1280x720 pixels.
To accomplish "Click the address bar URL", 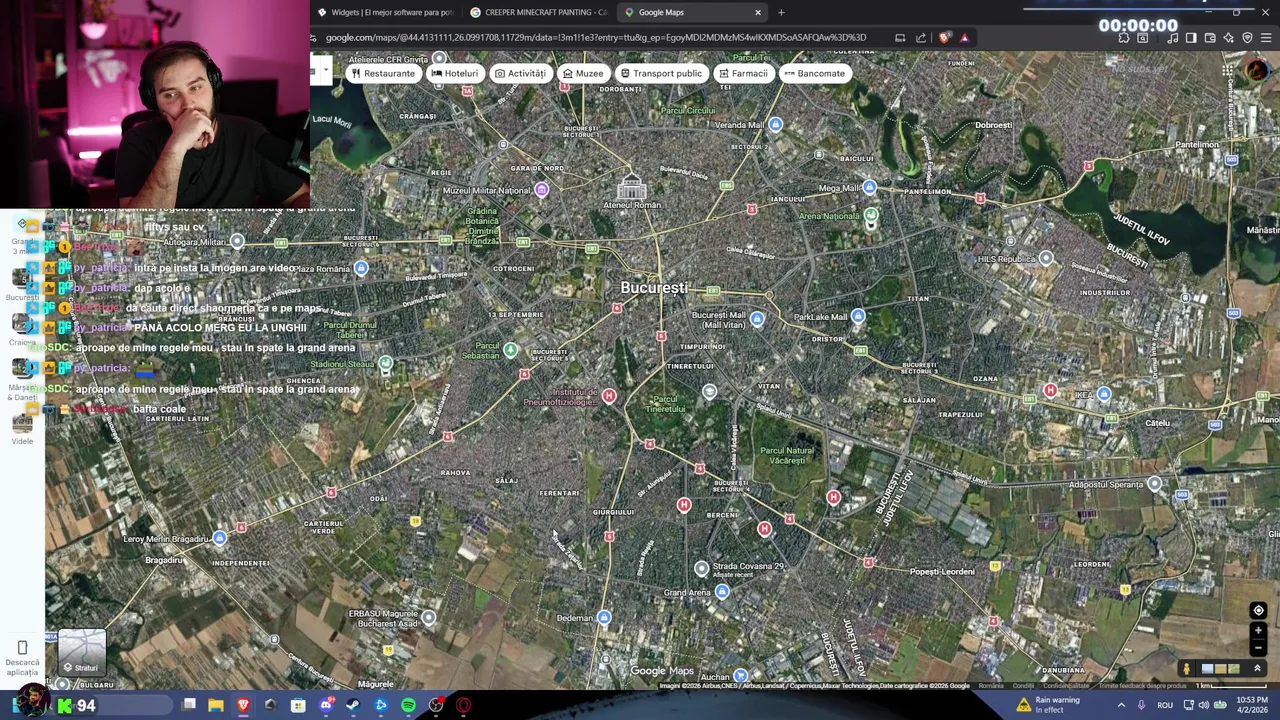I will coord(596,38).
